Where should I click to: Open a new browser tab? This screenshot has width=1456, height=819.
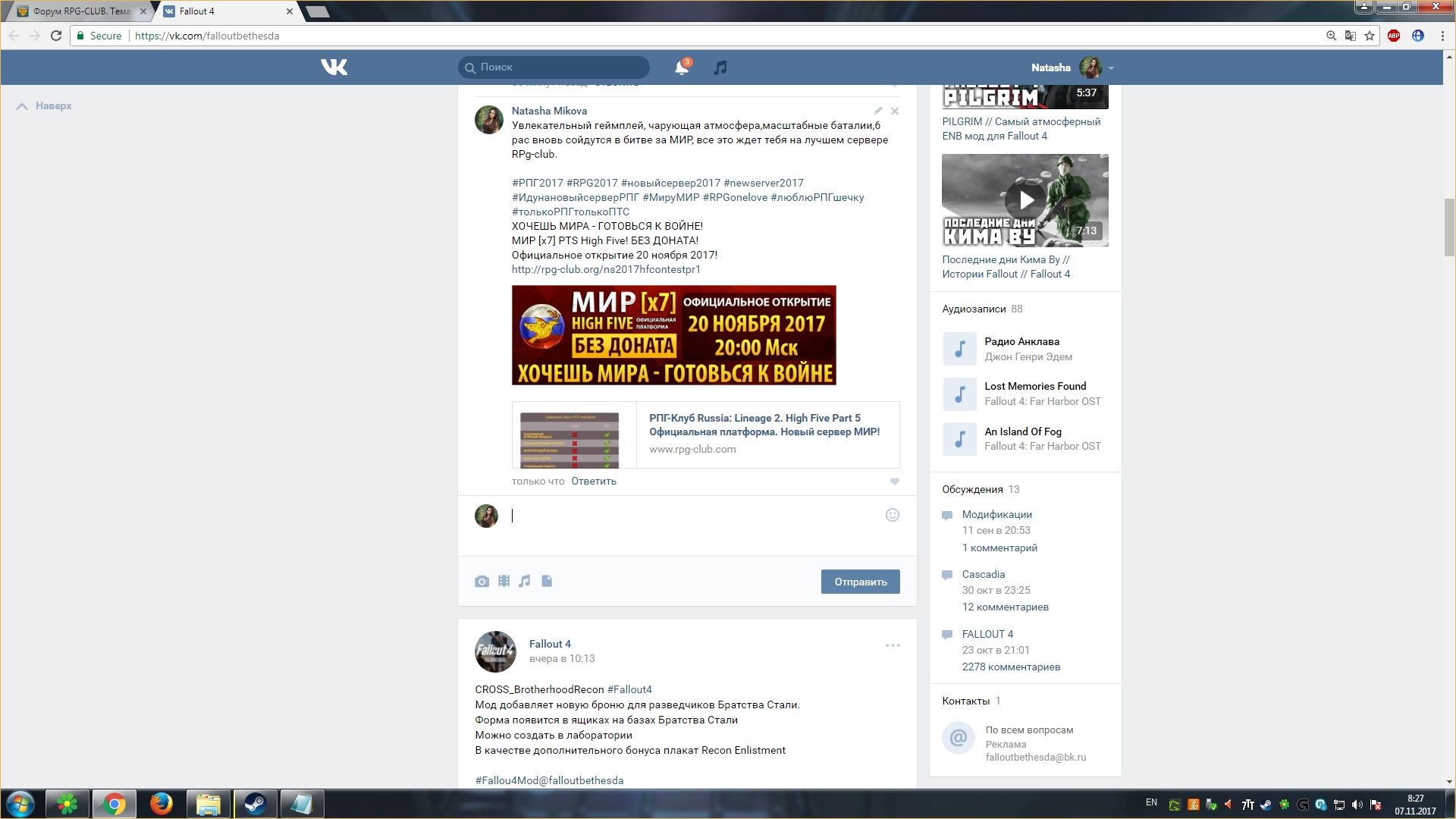coord(318,11)
